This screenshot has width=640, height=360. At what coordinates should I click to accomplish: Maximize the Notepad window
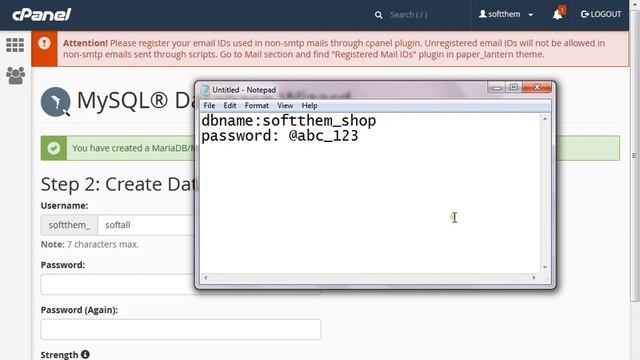point(513,87)
